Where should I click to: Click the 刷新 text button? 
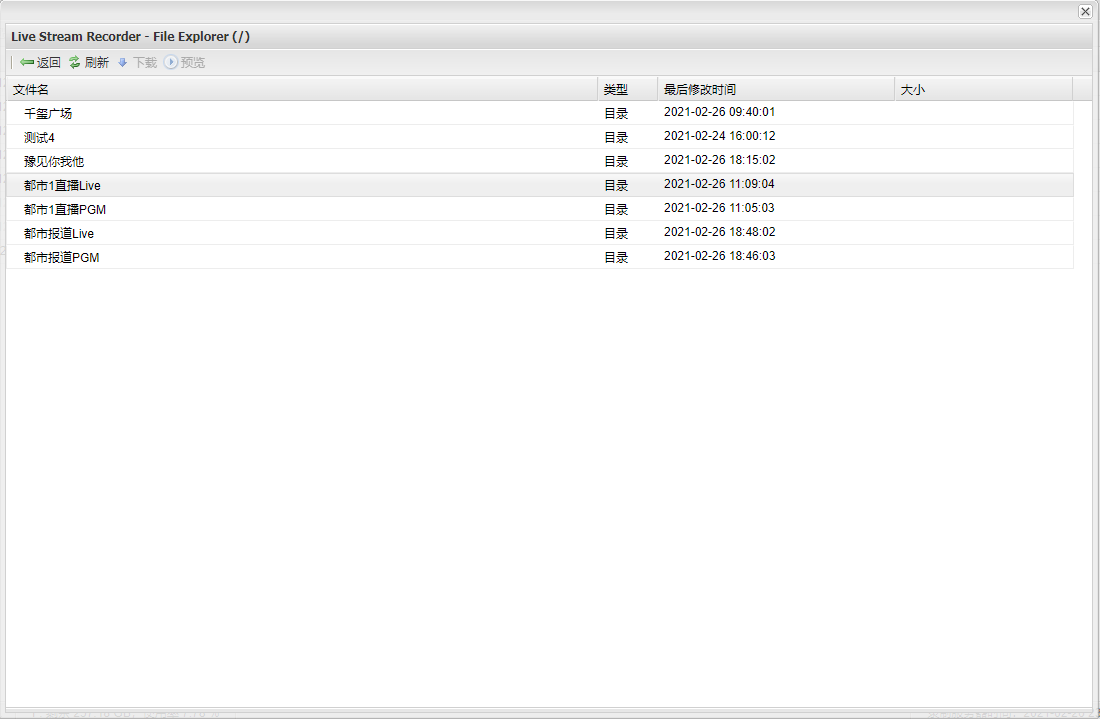[x=97, y=62]
